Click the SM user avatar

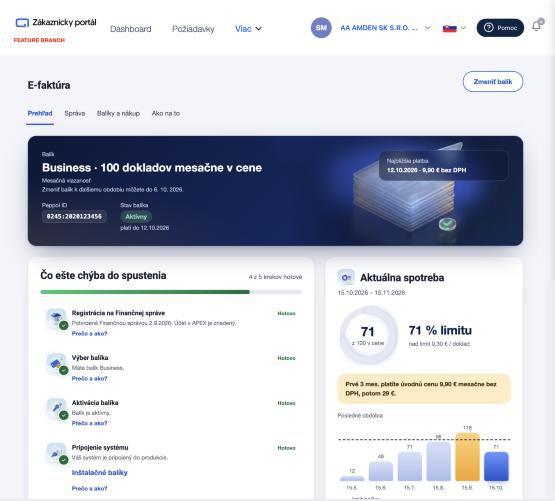321,28
